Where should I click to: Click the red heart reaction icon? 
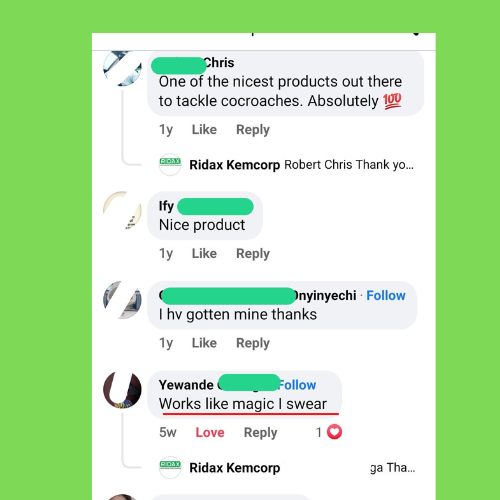334,432
